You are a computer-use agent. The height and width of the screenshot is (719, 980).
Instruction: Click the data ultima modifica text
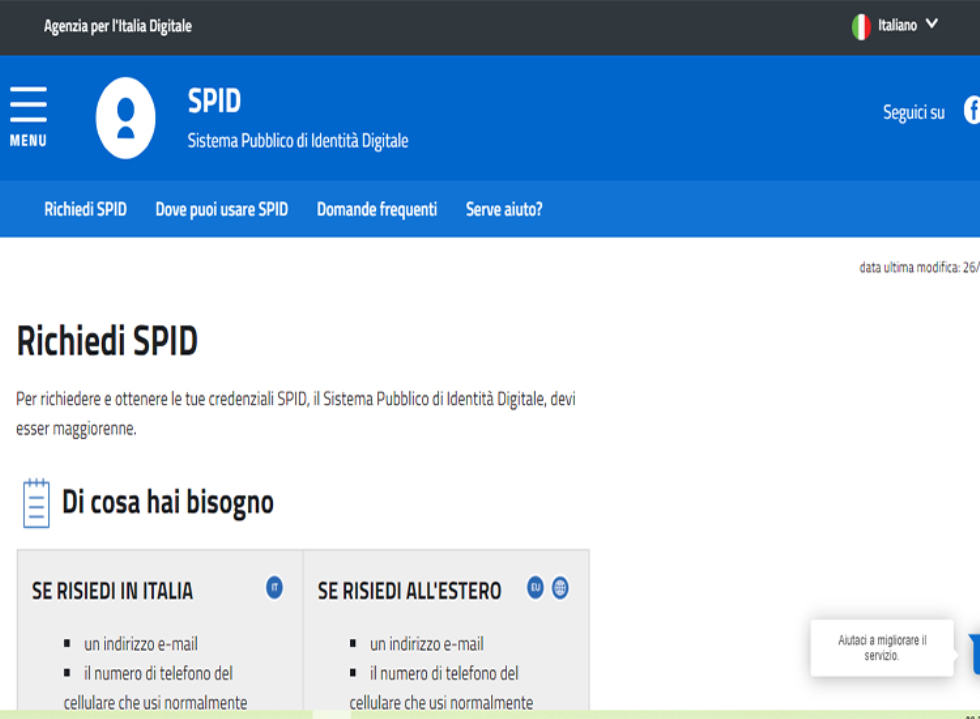(x=919, y=268)
